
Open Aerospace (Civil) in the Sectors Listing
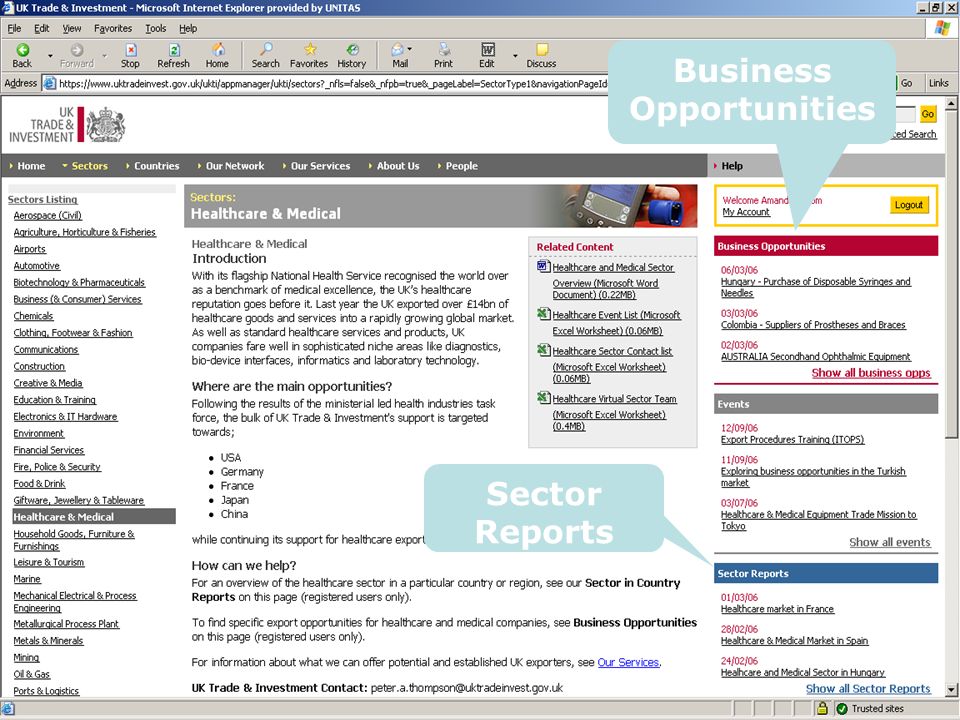(47, 216)
